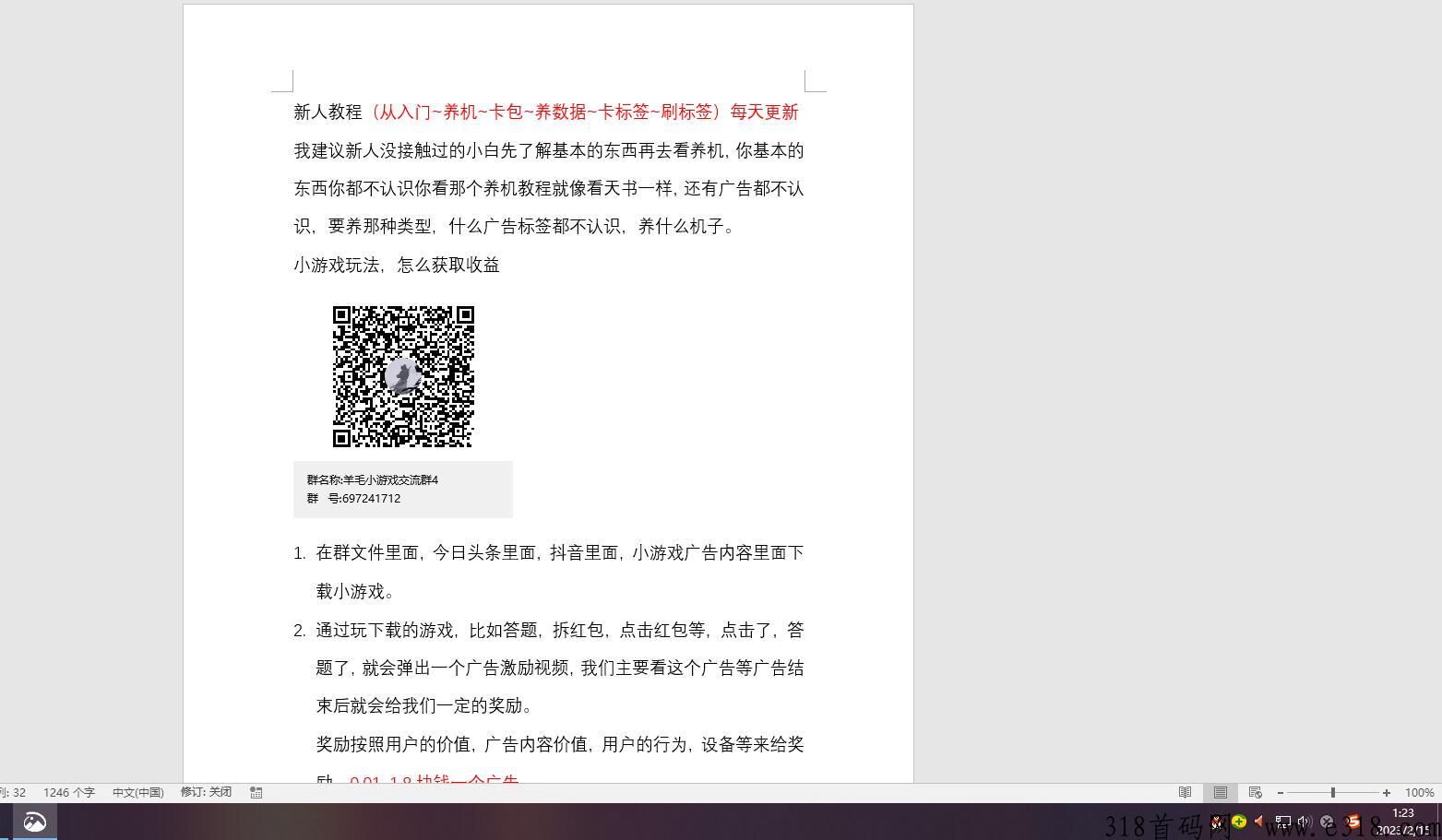Select Print Layout view icon
Image resolution: width=1442 pixels, height=840 pixels.
1221,792
